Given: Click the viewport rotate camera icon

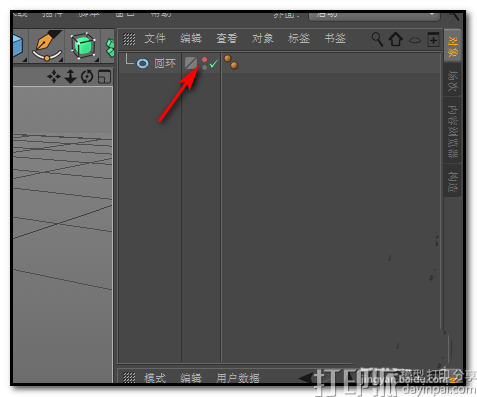Looking at the screenshot, I should pos(87,77).
